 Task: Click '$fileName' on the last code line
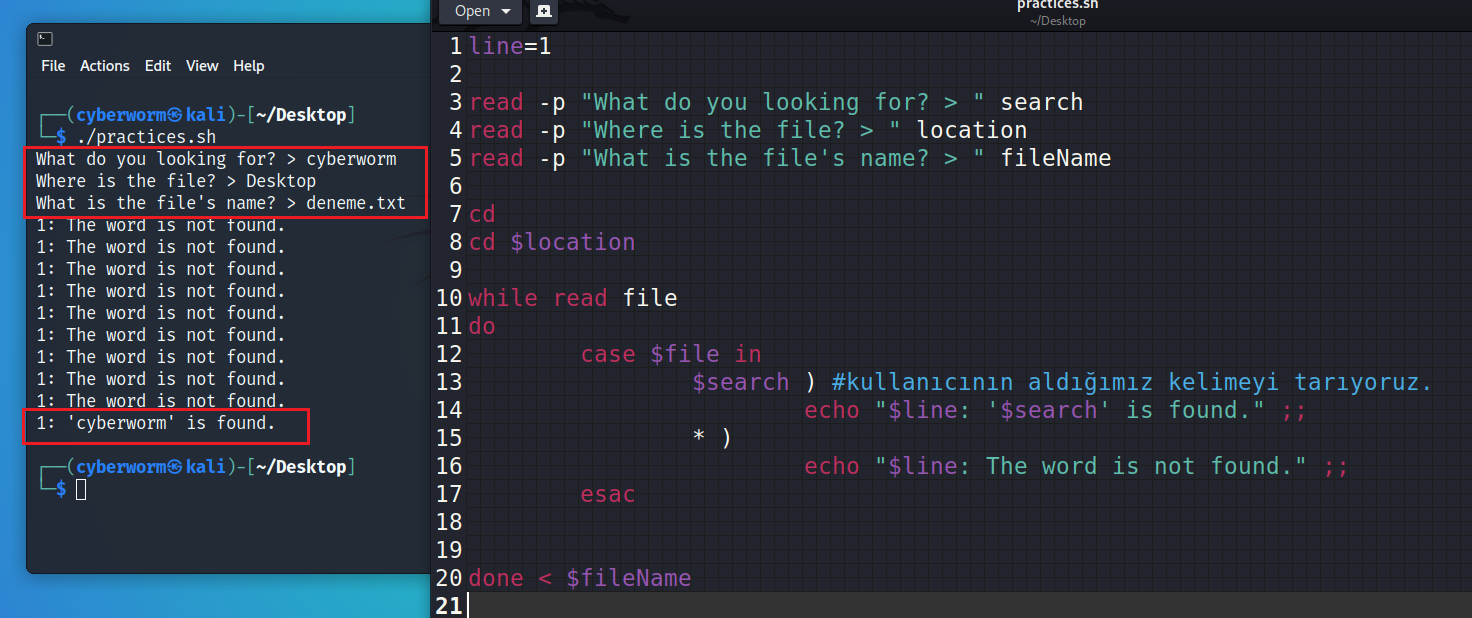[x=628, y=578]
